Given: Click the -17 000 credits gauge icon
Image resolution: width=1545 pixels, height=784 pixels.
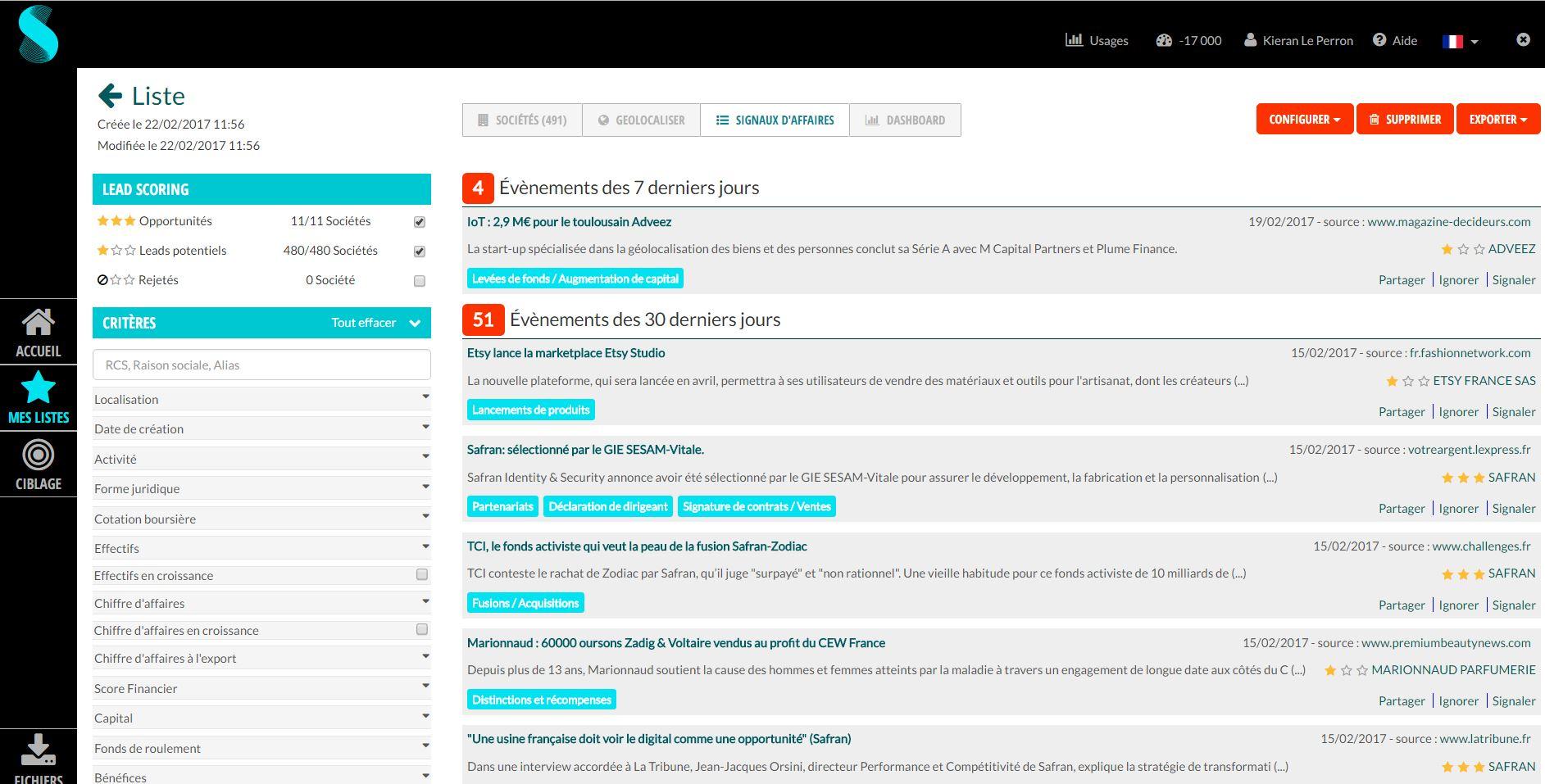Looking at the screenshot, I should (1165, 39).
